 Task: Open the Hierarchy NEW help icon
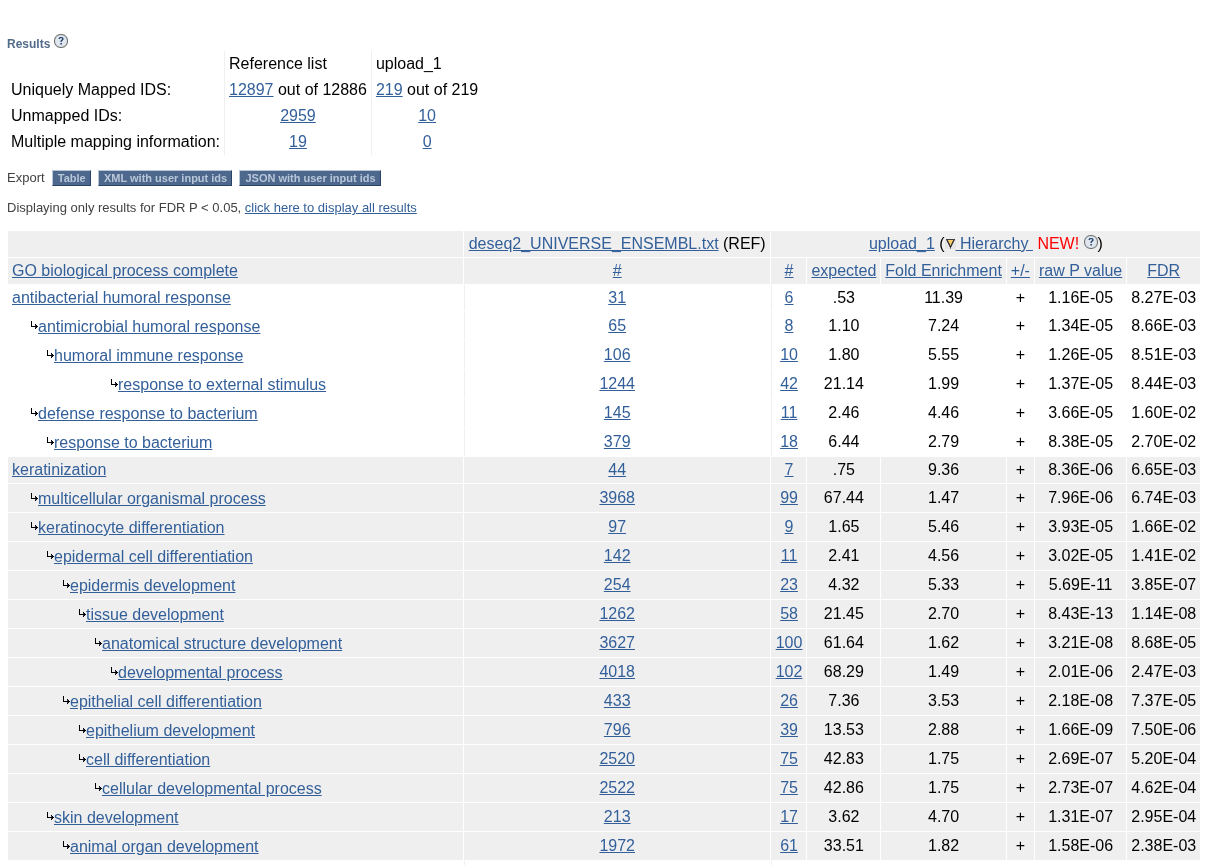(x=1090, y=242)
